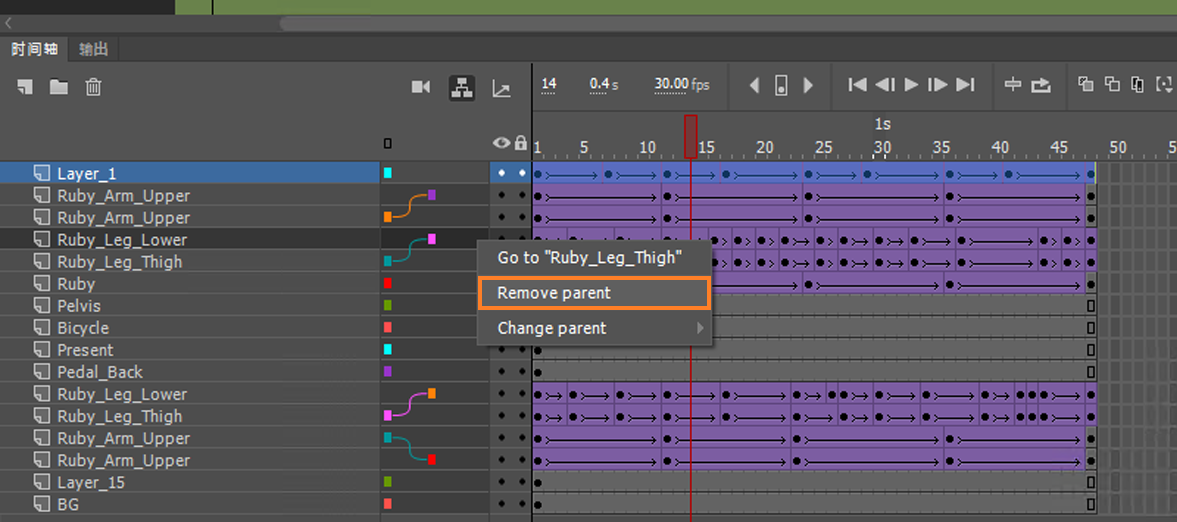The image size is (1177, 522).
Task: Click the Add Camera icon
Action: coord(421,87)
